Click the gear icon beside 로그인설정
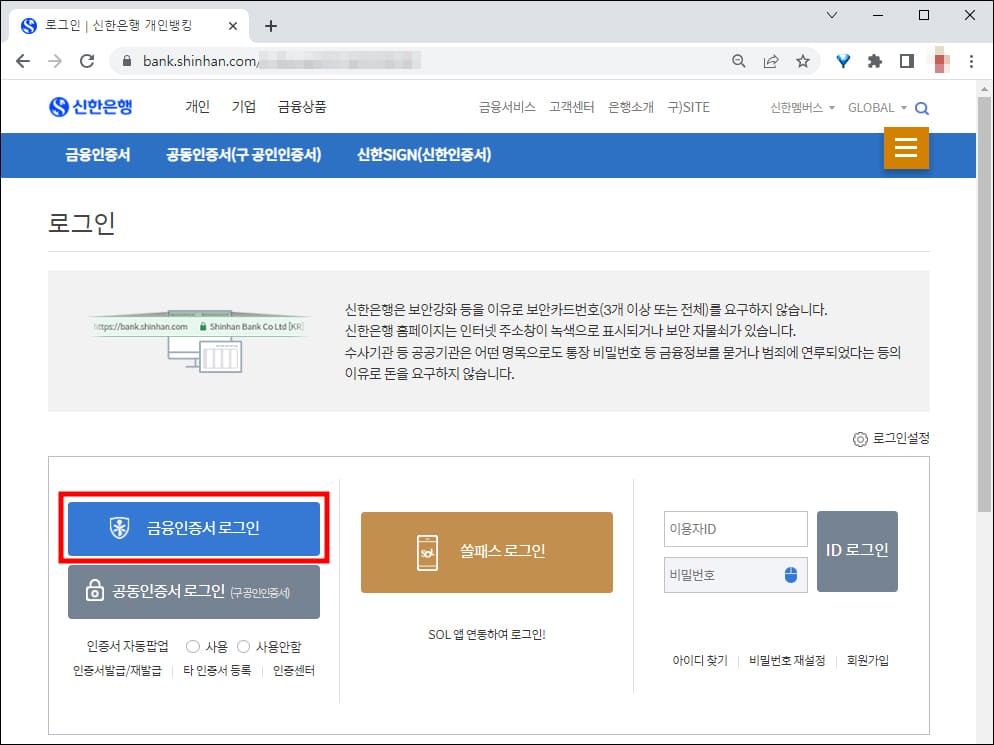The height and width of the screenshot is (745, 994). click(859, 438)
